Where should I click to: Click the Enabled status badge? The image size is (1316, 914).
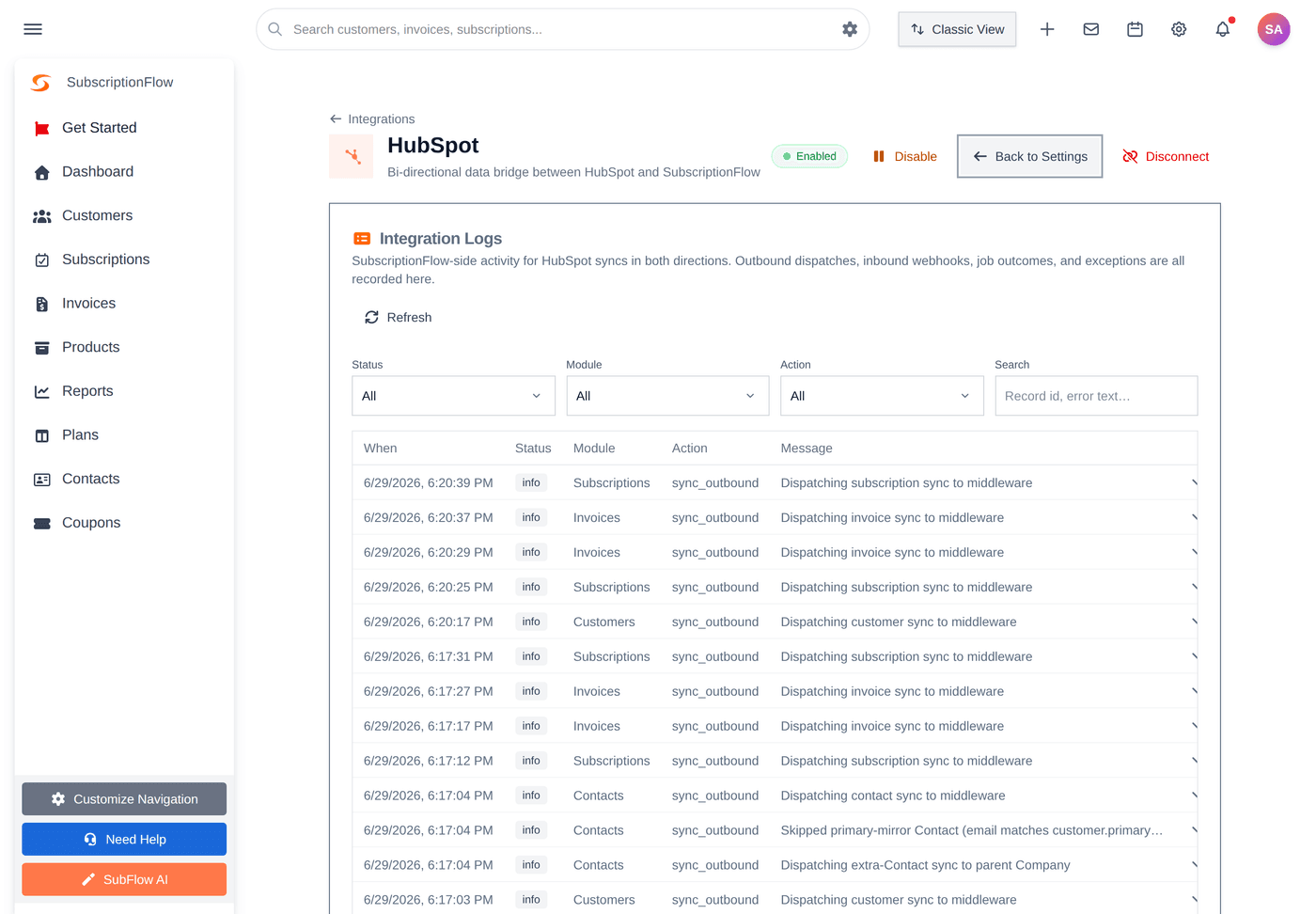point(809,156)
